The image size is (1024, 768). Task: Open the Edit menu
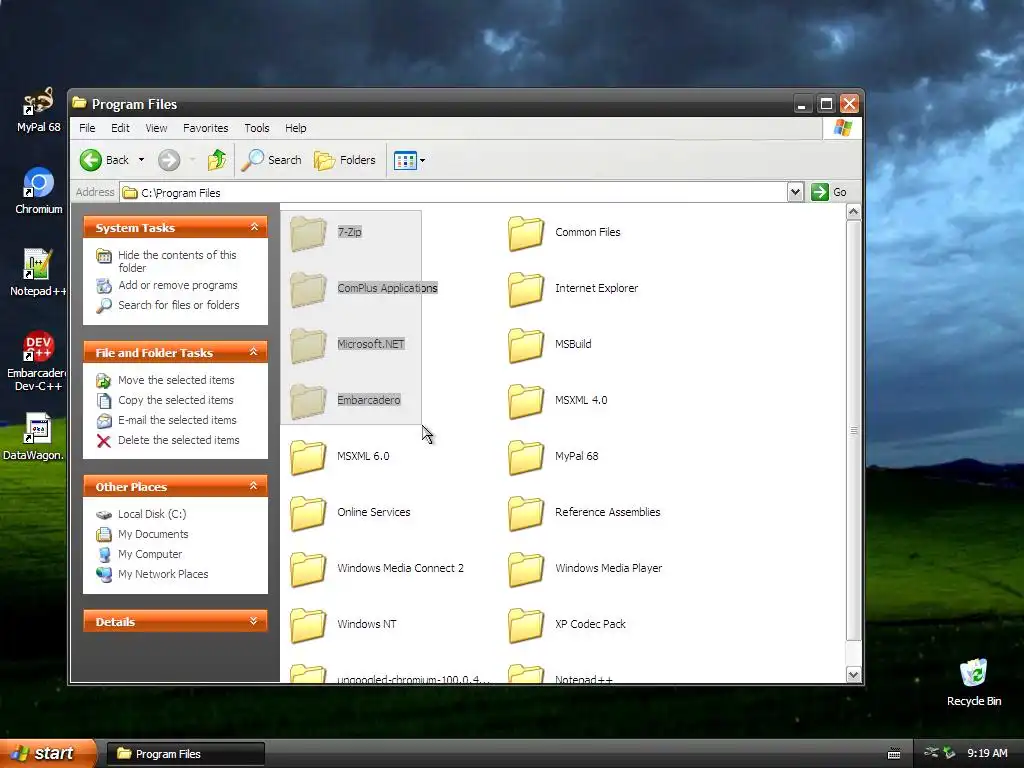coord(120,128)
